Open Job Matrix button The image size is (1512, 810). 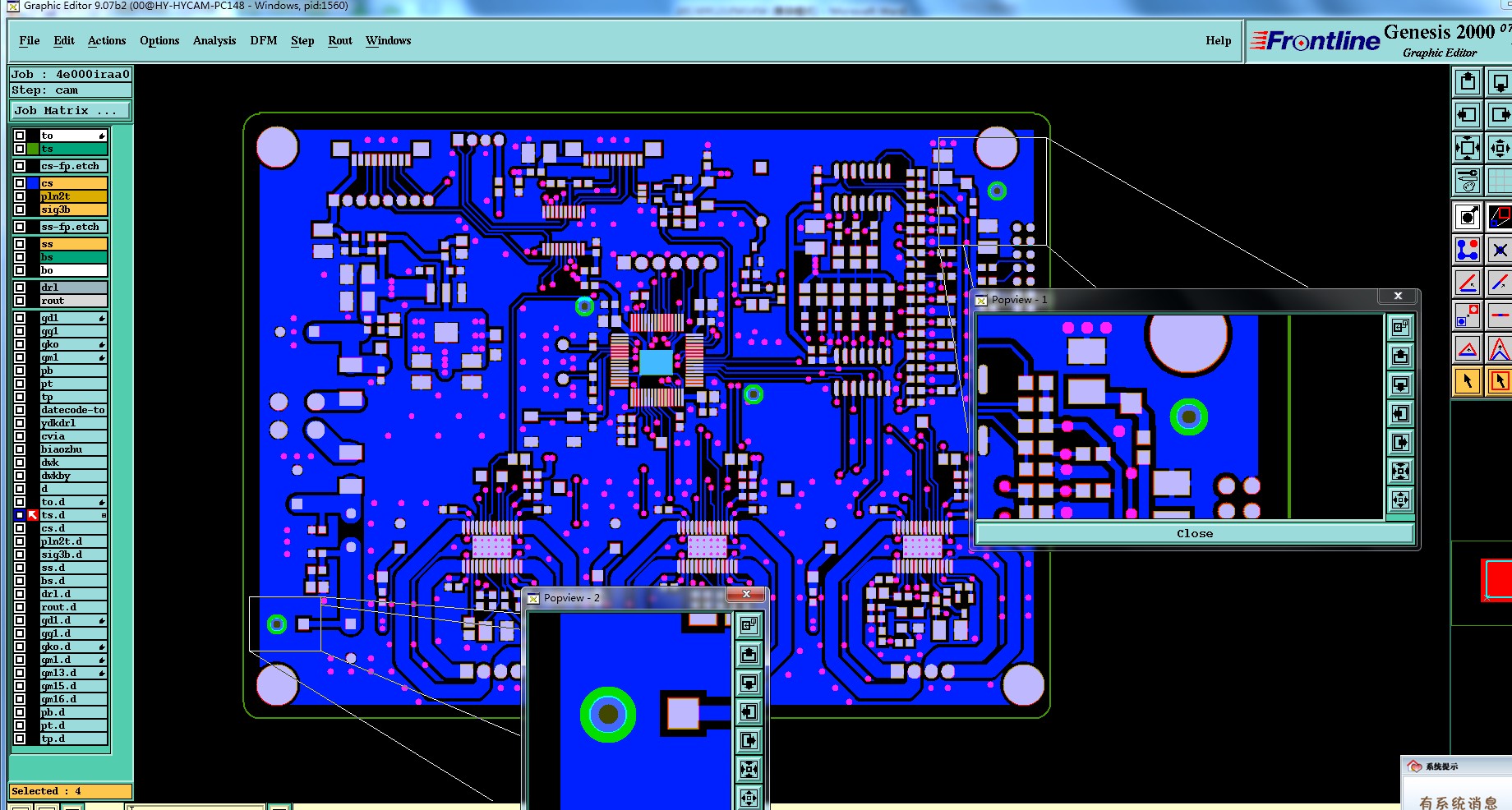click(70, 110)
